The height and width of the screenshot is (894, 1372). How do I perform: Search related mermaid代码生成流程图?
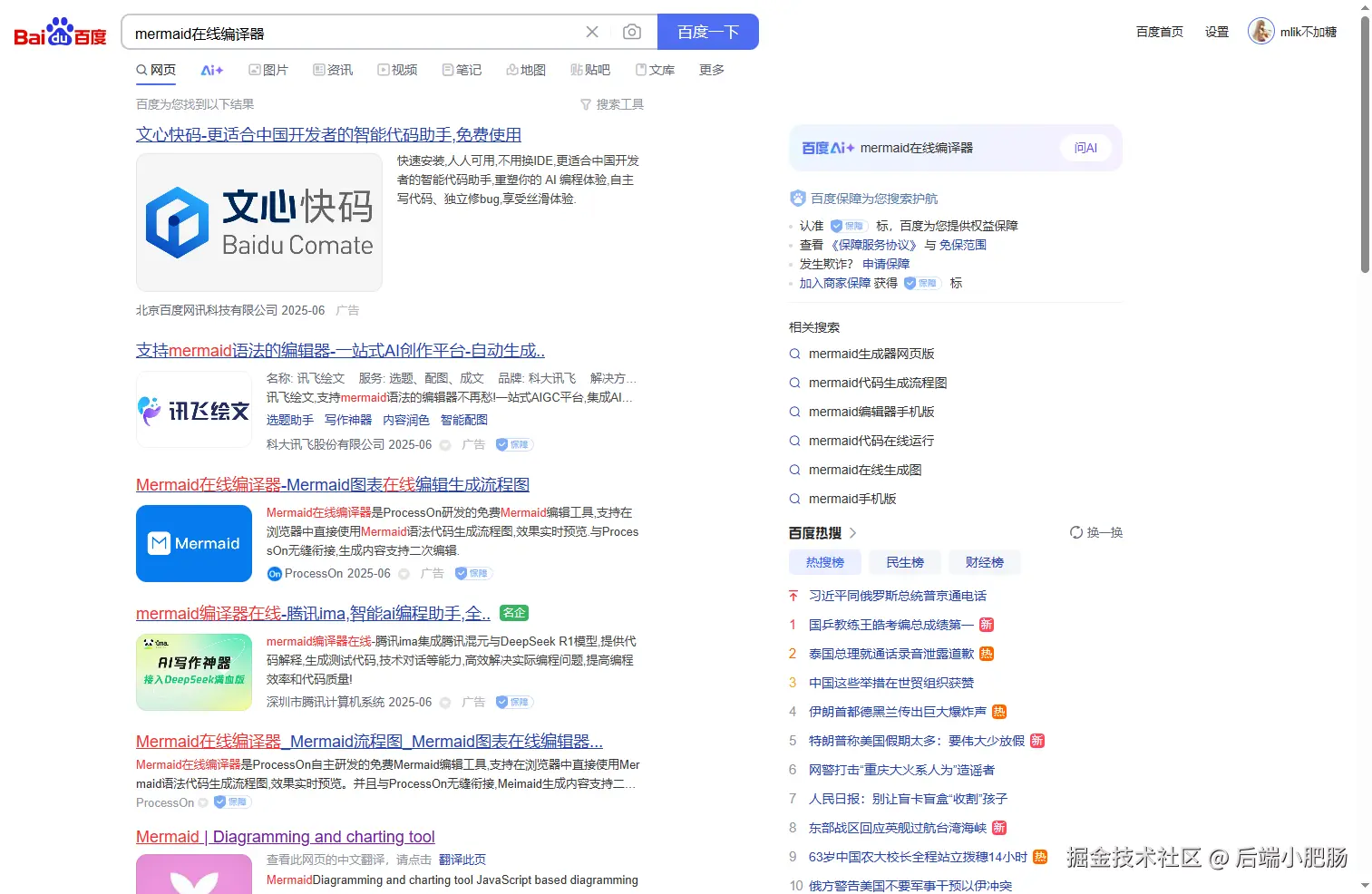[878, 383]
